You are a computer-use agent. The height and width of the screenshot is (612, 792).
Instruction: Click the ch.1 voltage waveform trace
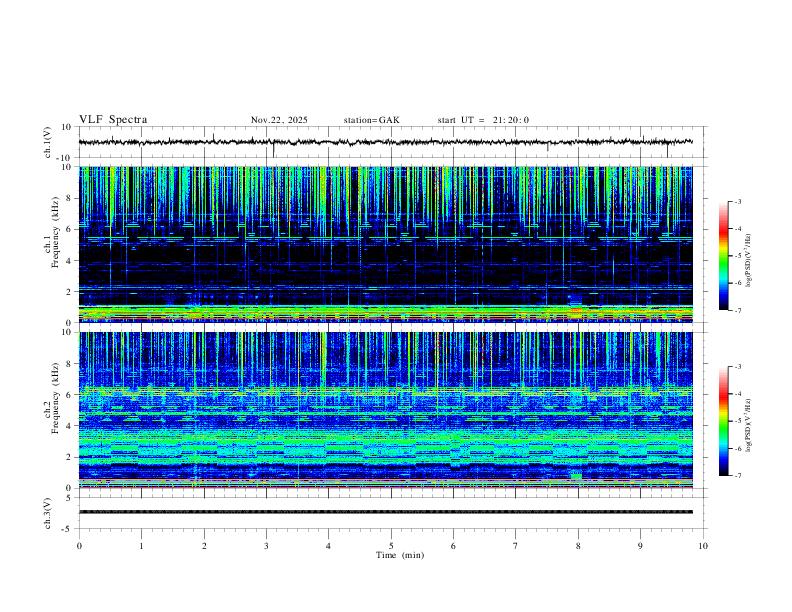pos(386,142)
